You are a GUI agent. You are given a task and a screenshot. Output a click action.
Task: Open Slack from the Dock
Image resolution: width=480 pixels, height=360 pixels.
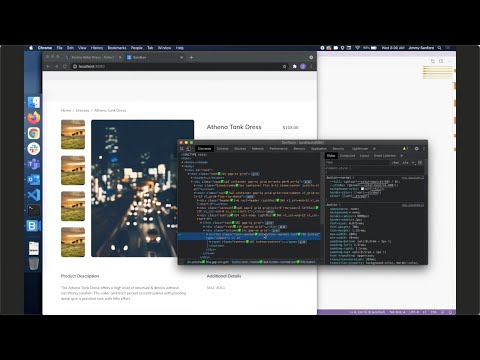coord(34,149)
